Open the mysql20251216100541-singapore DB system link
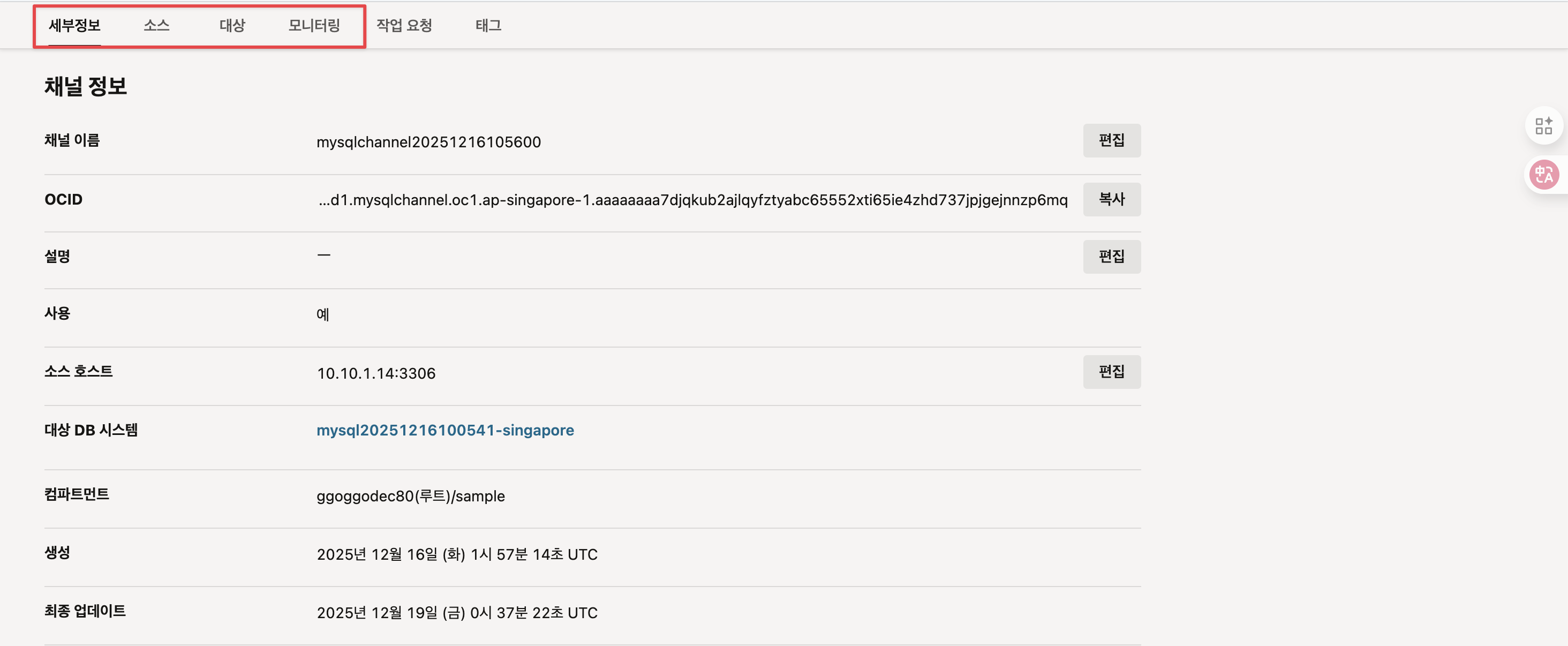This screenshot has height=646, width=1568. pos(445,430)
